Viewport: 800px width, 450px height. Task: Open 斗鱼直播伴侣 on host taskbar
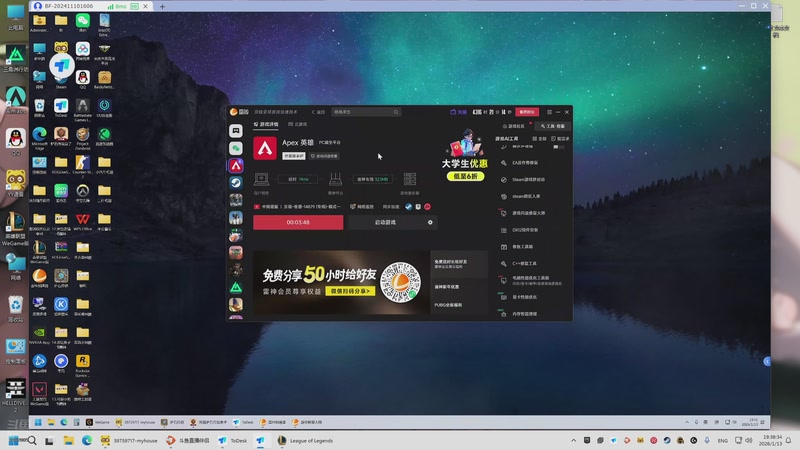pyautogui.click(x=187, y=440)
